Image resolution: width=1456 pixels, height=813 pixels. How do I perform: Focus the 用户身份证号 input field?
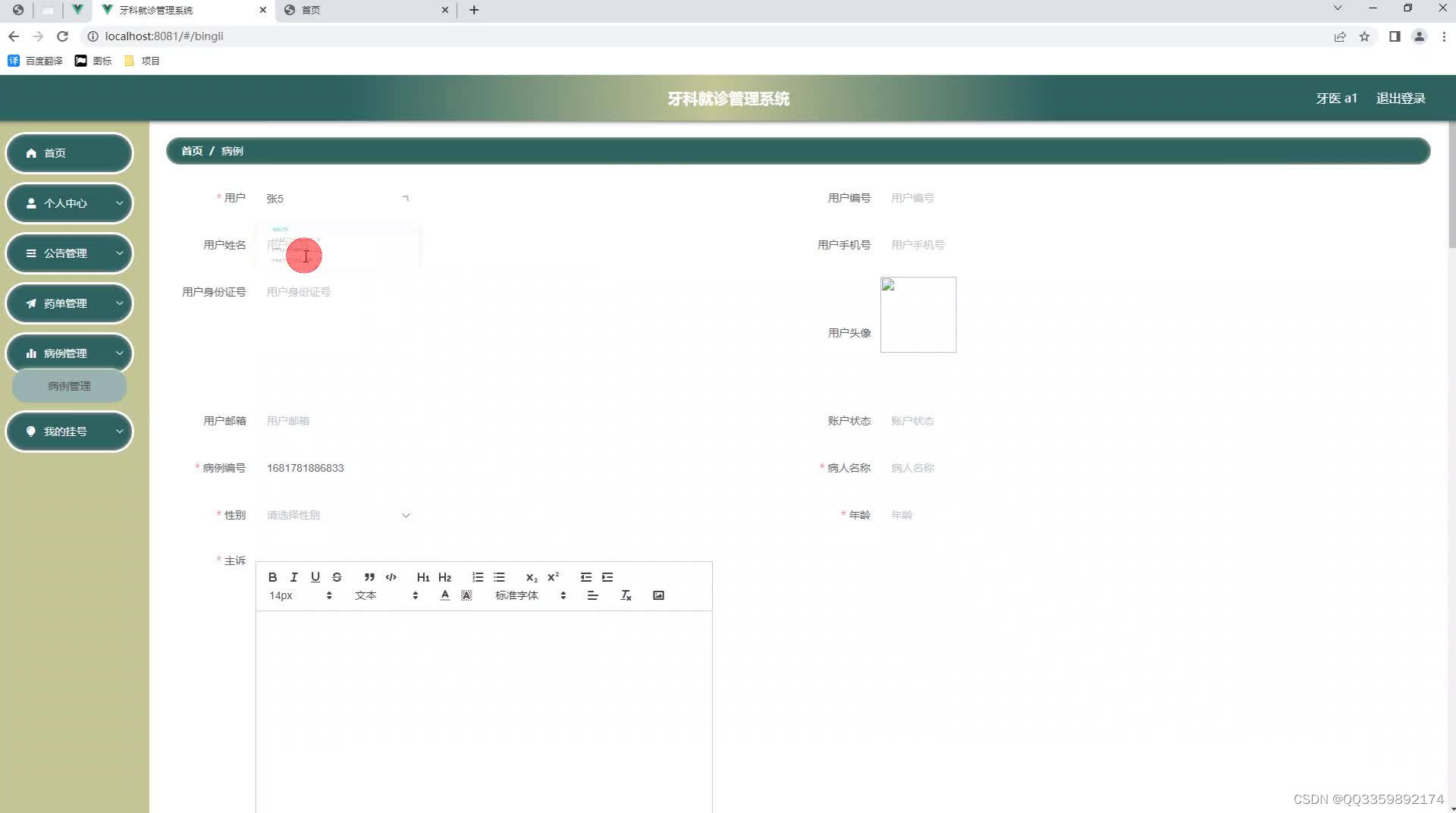click(x=337, y=292)
